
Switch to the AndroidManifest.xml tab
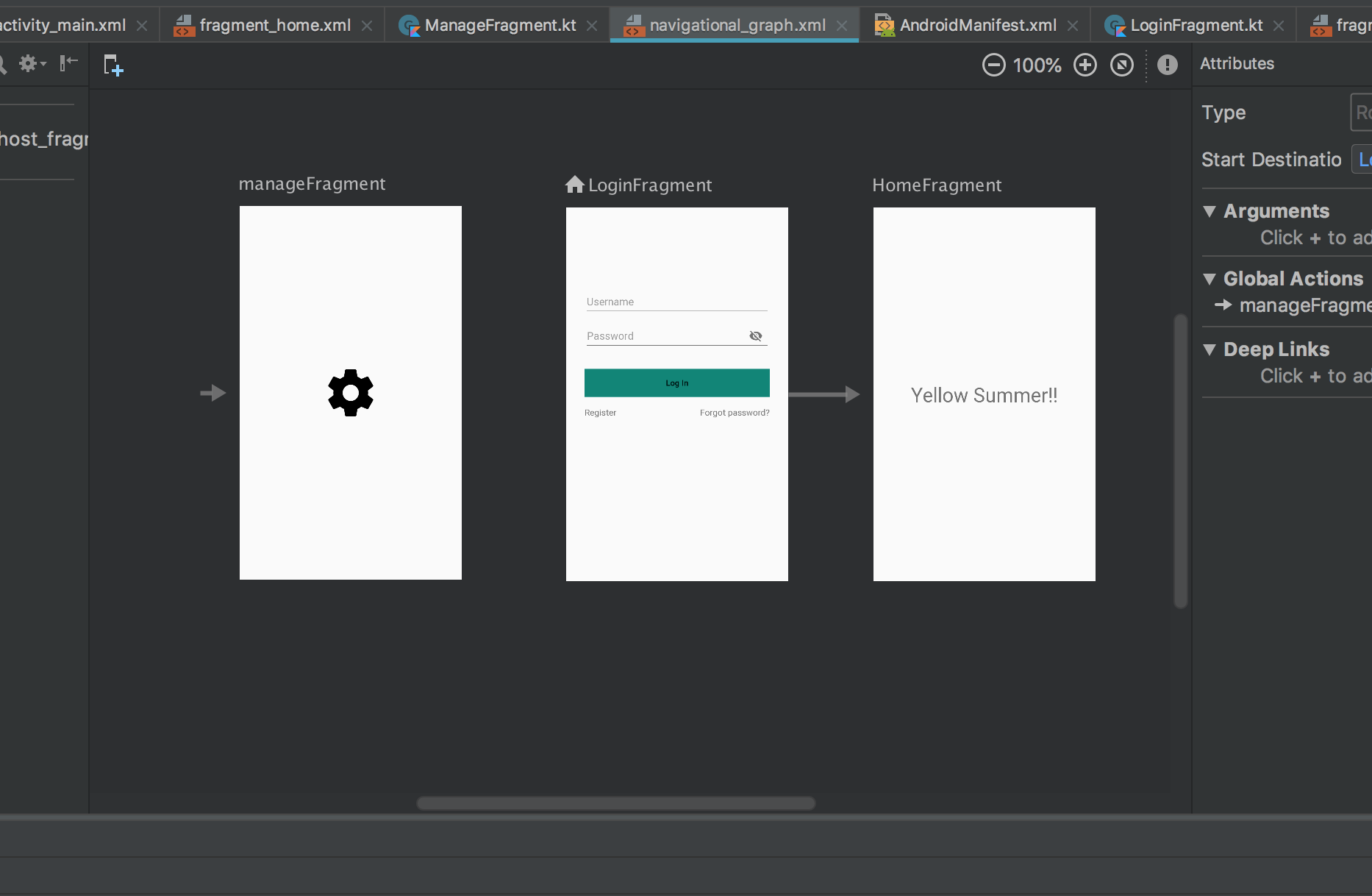click(978, 24)
